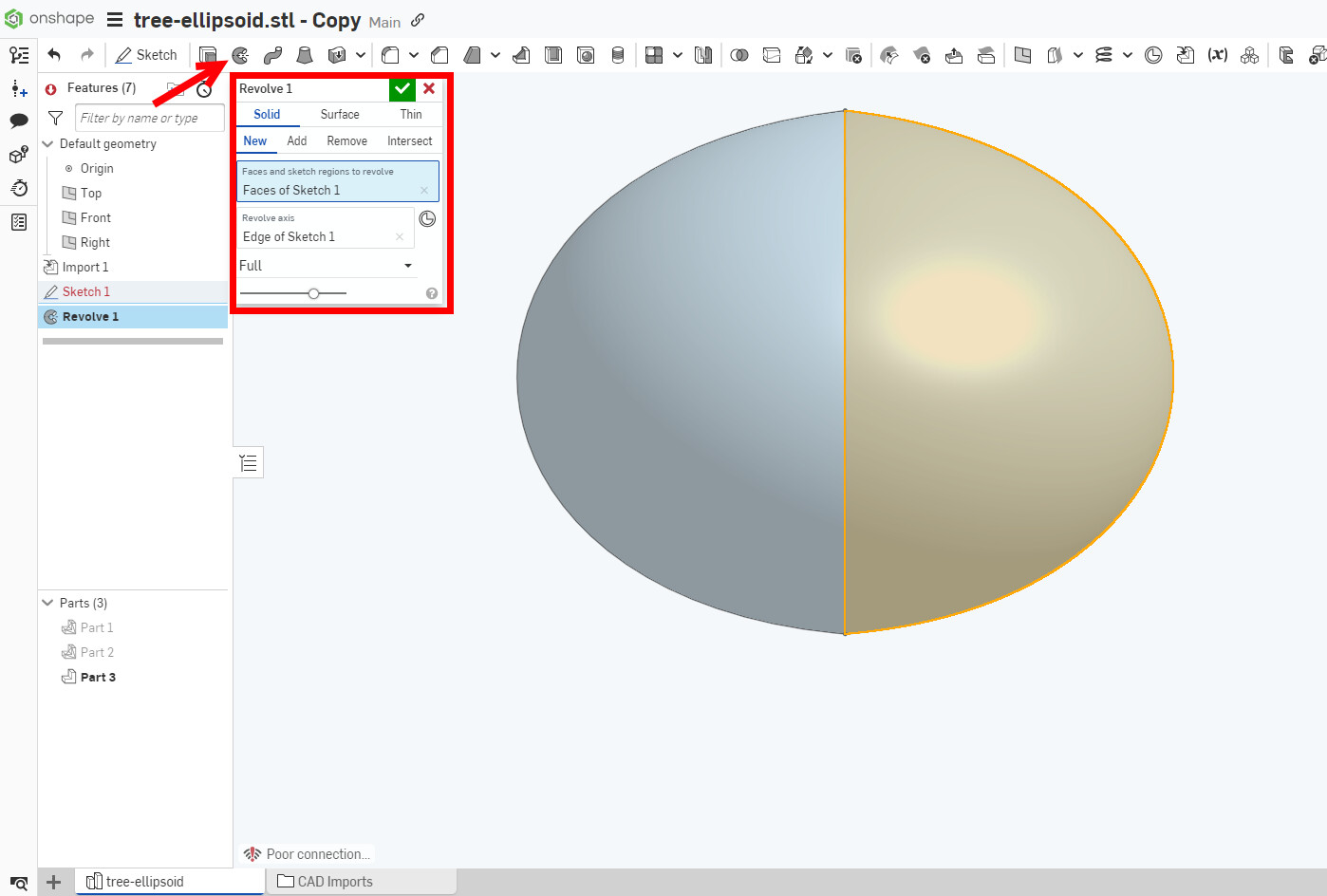Image resolution: width=1327 pixels, height=896 pixels.
Task: Select the Shell tool
Action: (x=553, y=54)
